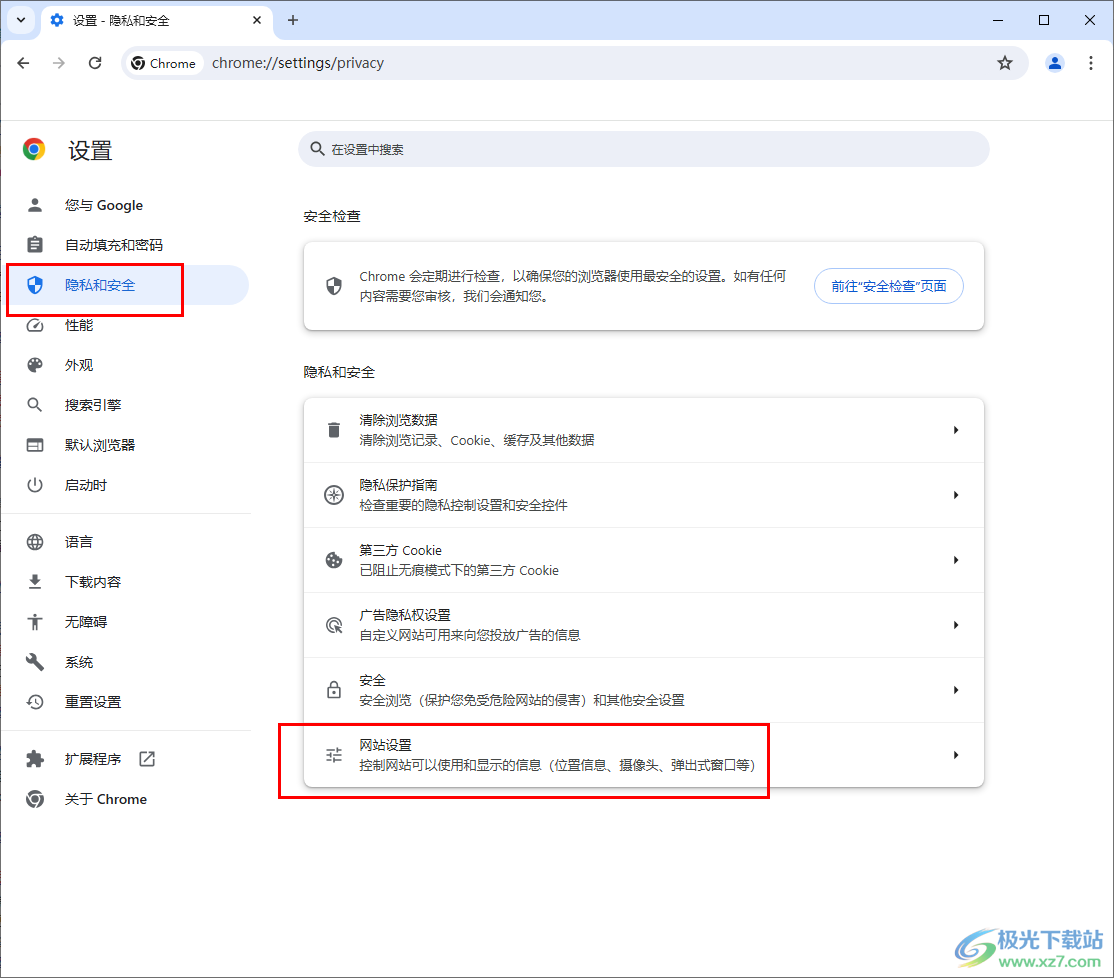Expand arrow for 第三方 Cookie
The height and width of the screenshot is (978, 1114).
click(x=956, y=560)
